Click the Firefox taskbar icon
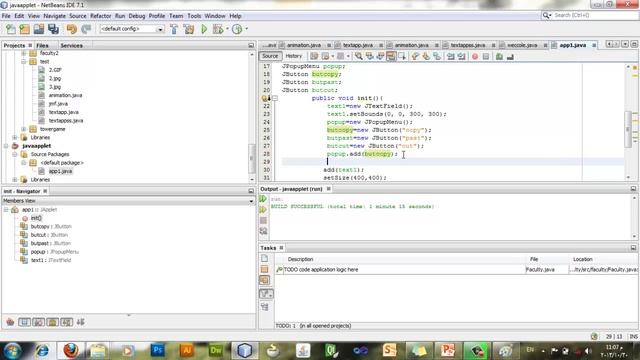 click(71, 350)
